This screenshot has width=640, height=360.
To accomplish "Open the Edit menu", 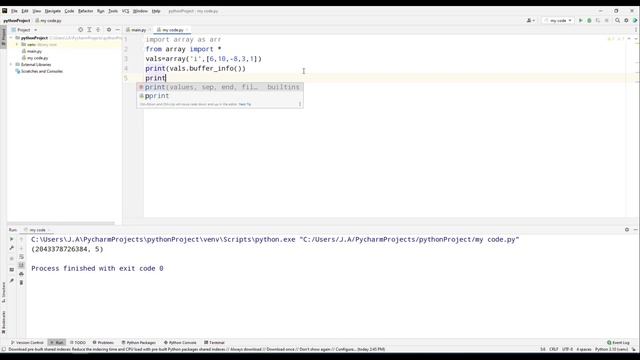I will point(25,11).
